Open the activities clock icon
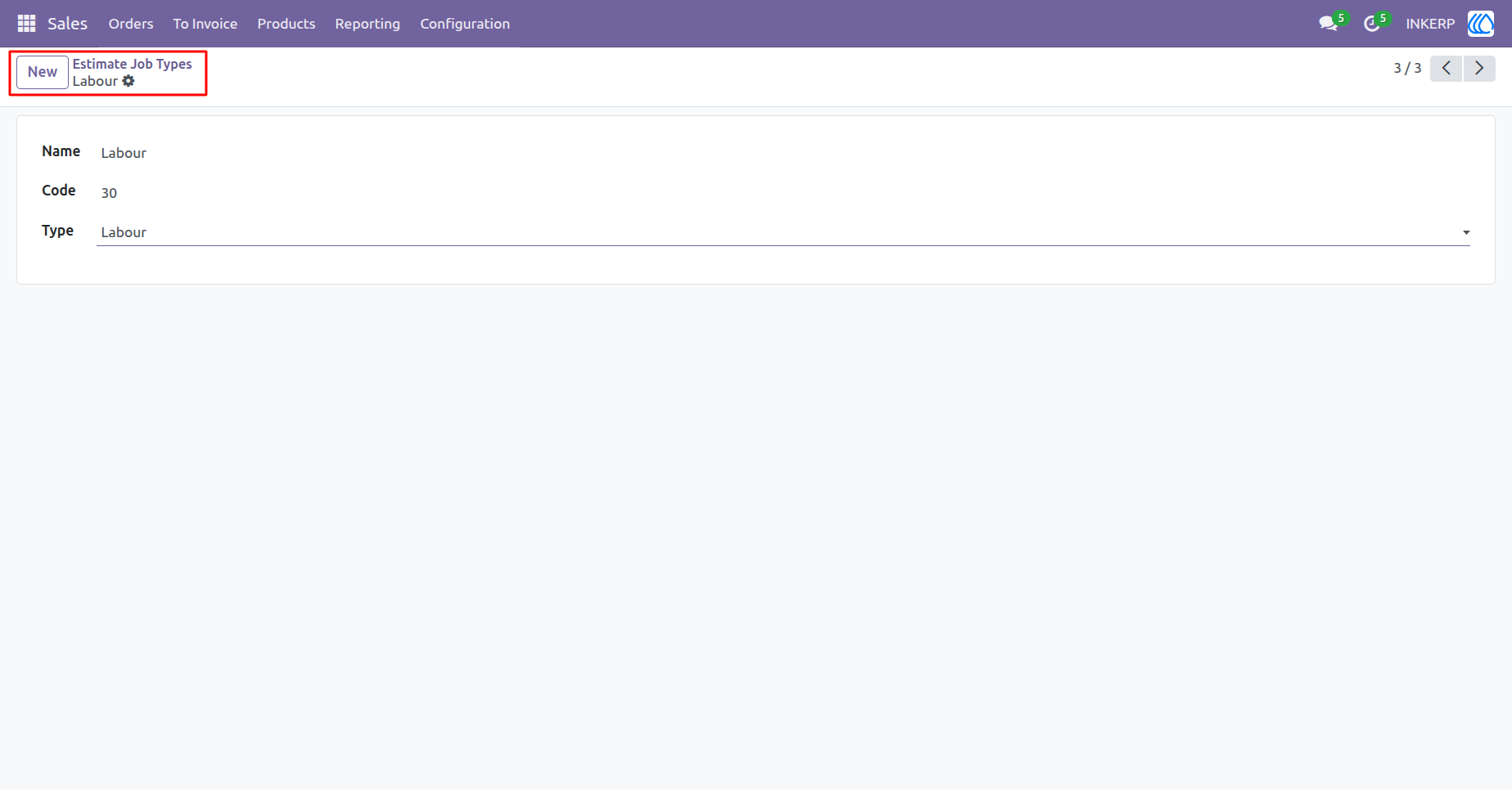Viewport: 1512px width, 790px height. 1372,24
